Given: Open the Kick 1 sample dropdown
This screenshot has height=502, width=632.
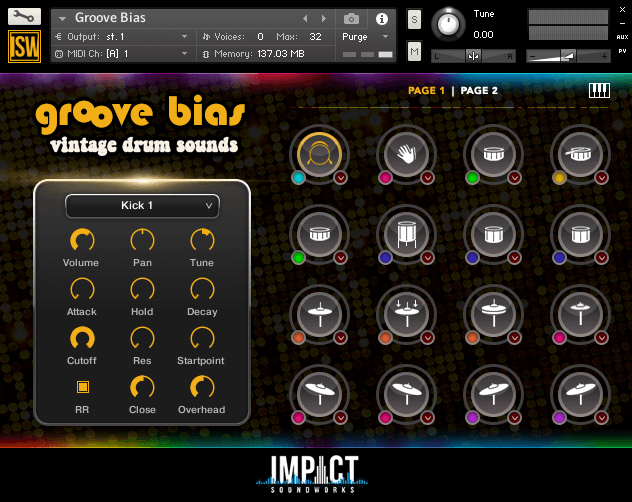Looking at the screenshot, I should (142, 206).
